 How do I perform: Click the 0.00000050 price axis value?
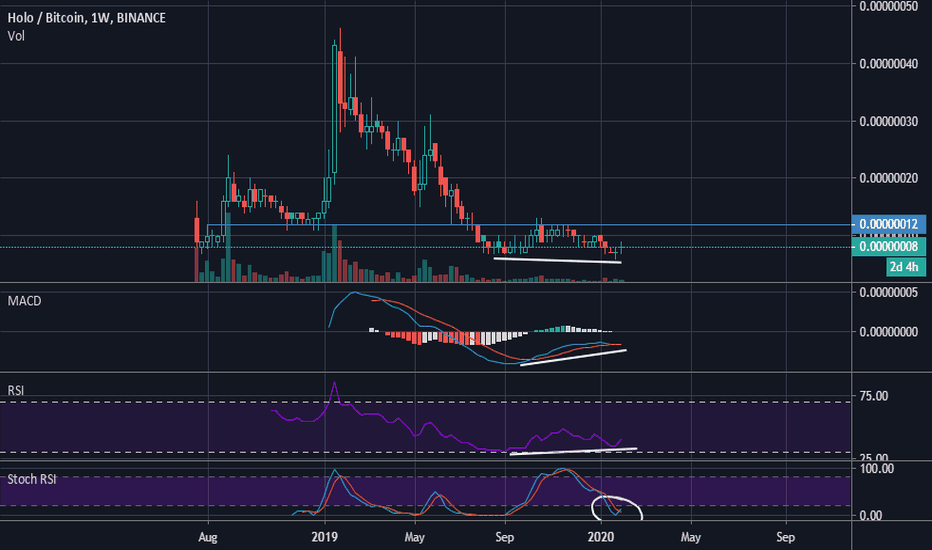click(889, 7)
